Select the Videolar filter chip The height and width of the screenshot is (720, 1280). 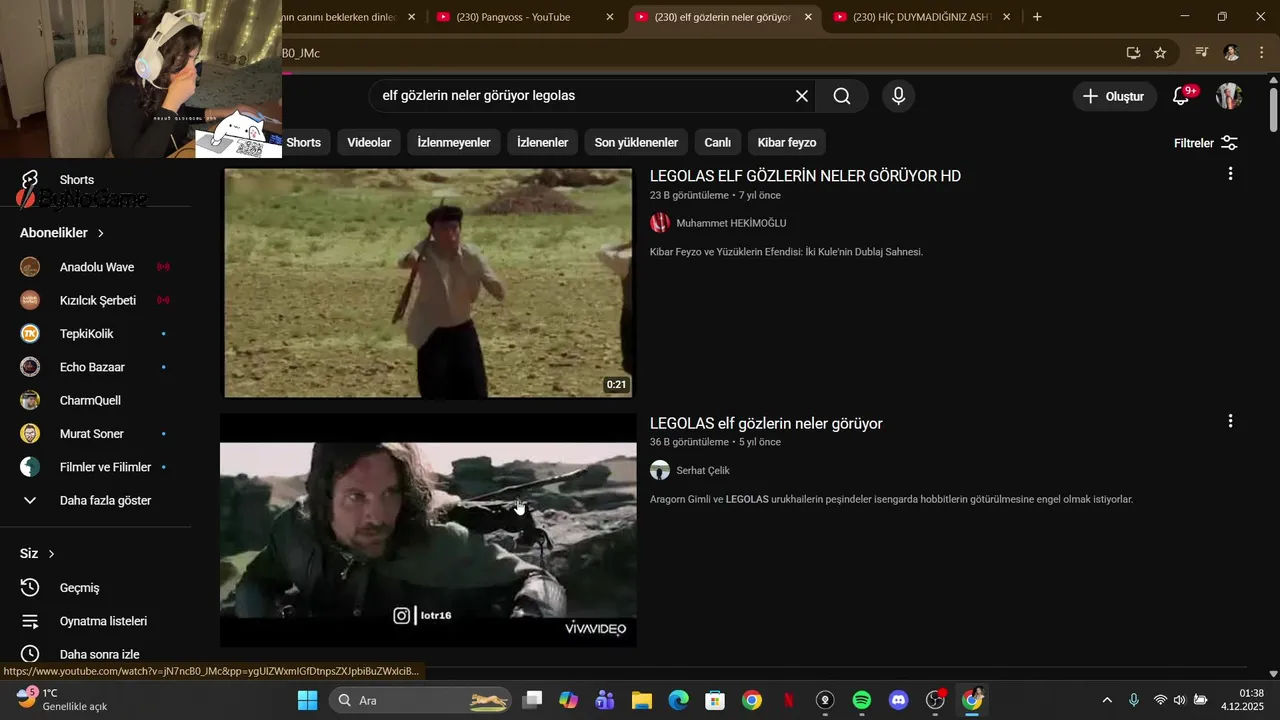pyautogui.click(x=369, y=143)
